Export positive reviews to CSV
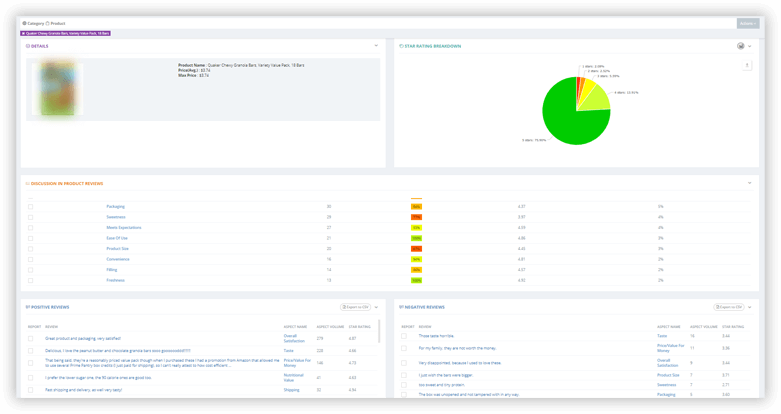Viewport: 781px width, 414px height. 356,307
